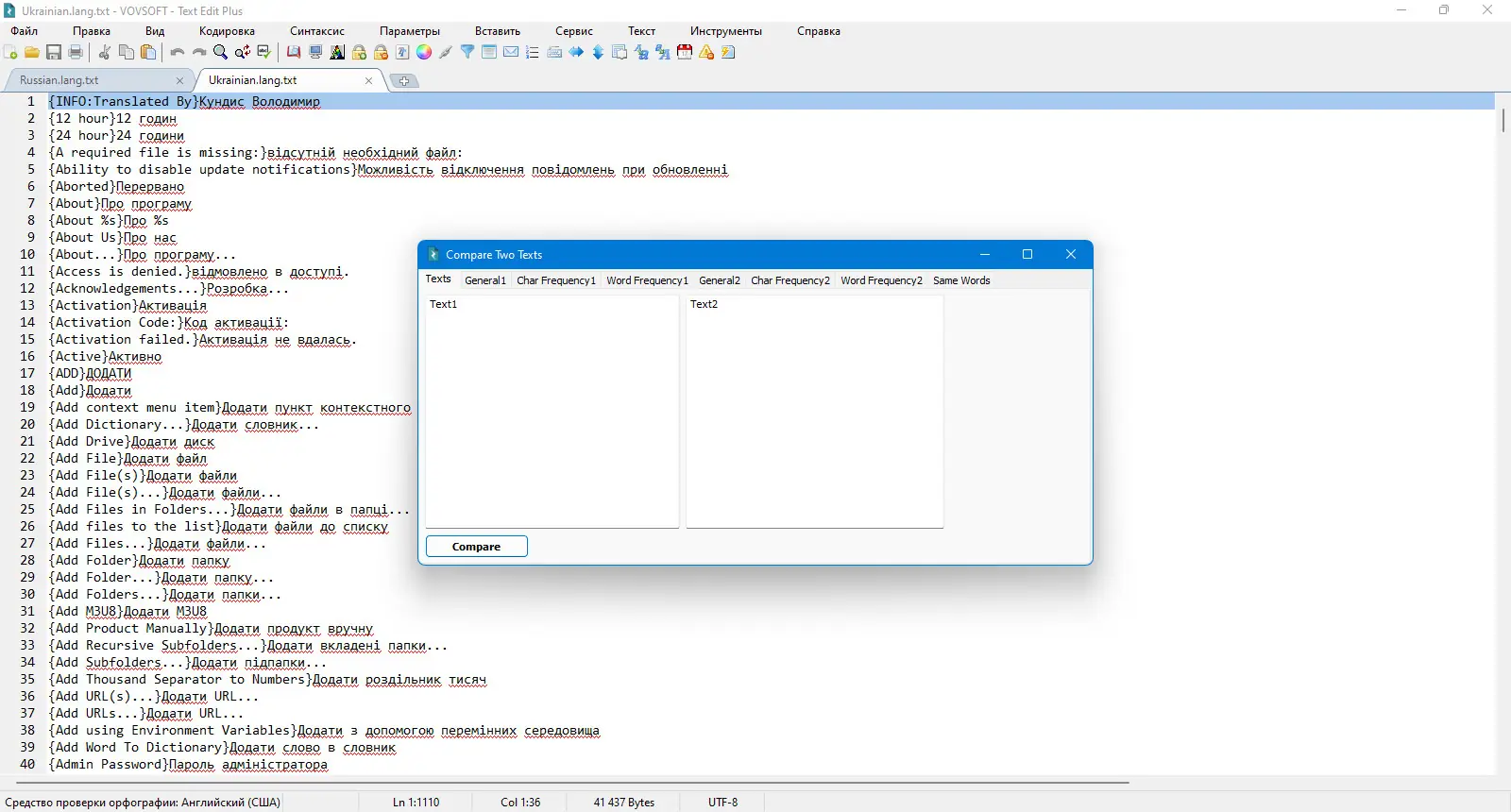Open the Параметры menu
The height and width of the screenshot is (812, 1511).
pyautogui.click(x=410, y=31)
